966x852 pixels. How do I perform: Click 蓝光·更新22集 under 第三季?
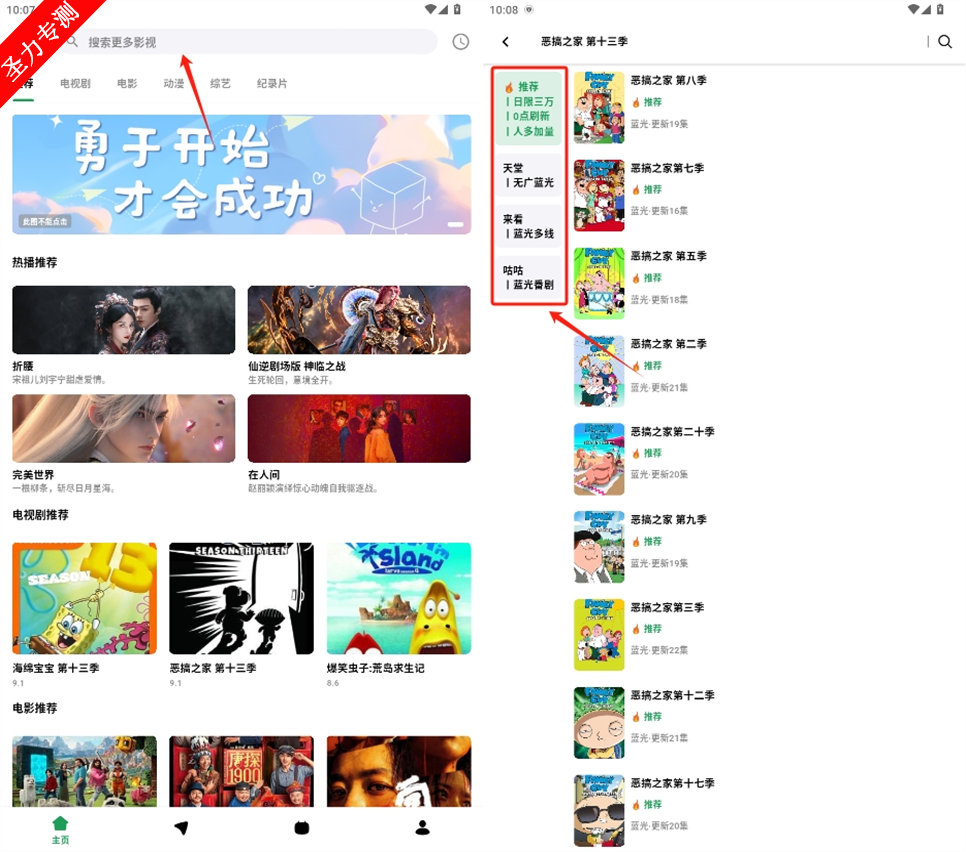coord(659,650)
